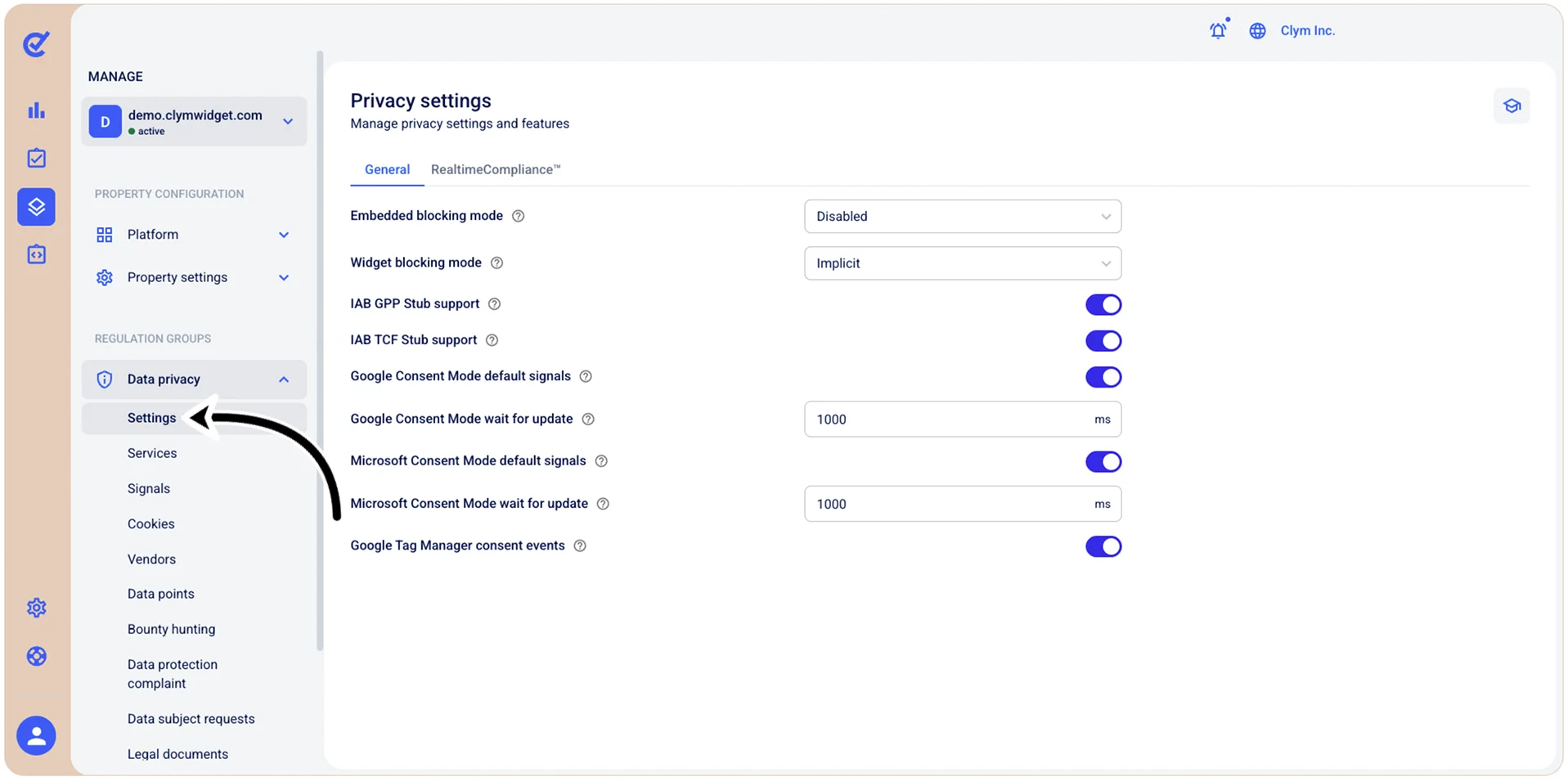Open the lifebuoy support icon

pyautogui.click(x=36, y=656)
